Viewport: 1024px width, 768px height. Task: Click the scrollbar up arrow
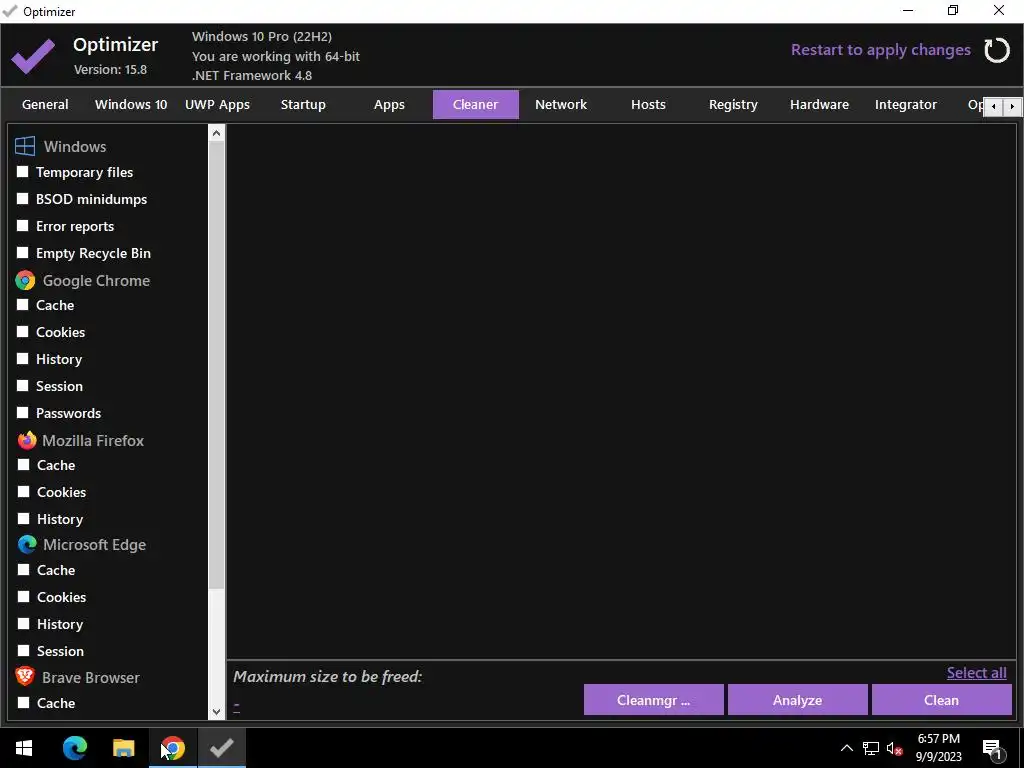(216, 133)
